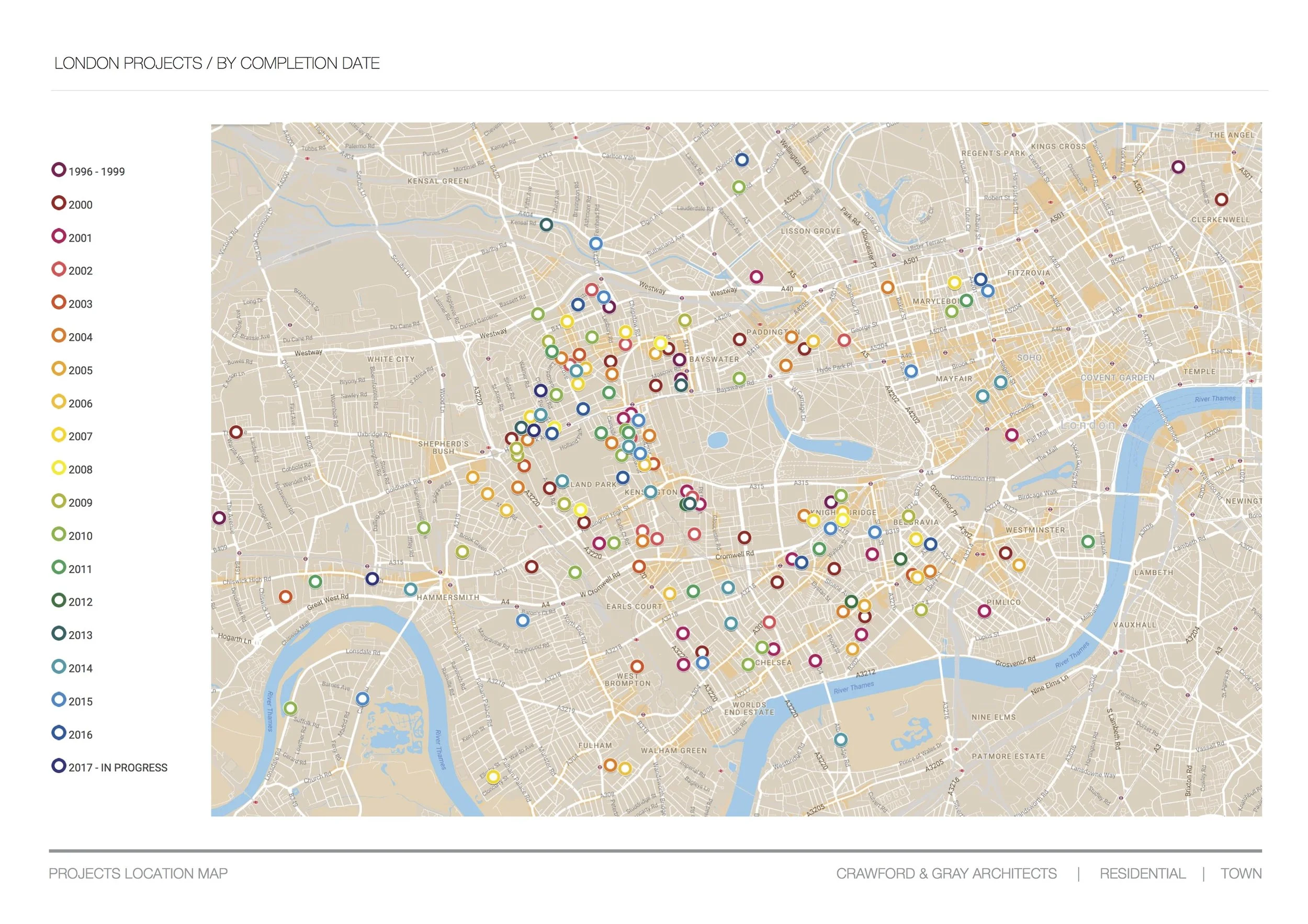Click the dark red marker near Wayne Way
The image size is (1308, 924).
(236, 432)
